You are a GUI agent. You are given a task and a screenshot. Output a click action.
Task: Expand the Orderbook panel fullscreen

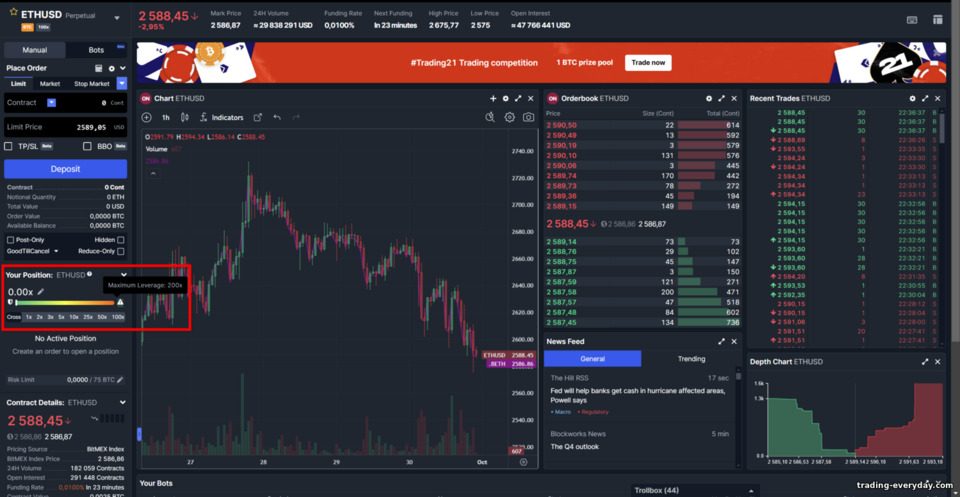[x=722, y=99]
